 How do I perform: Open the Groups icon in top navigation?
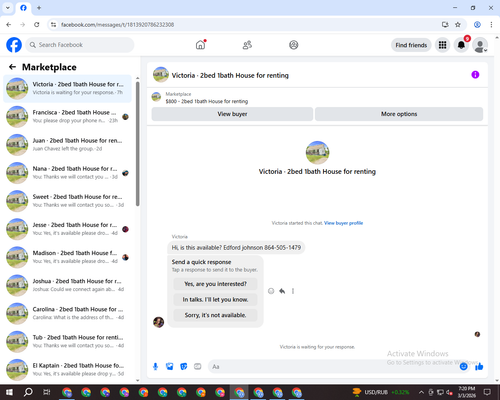coord(294,45)
